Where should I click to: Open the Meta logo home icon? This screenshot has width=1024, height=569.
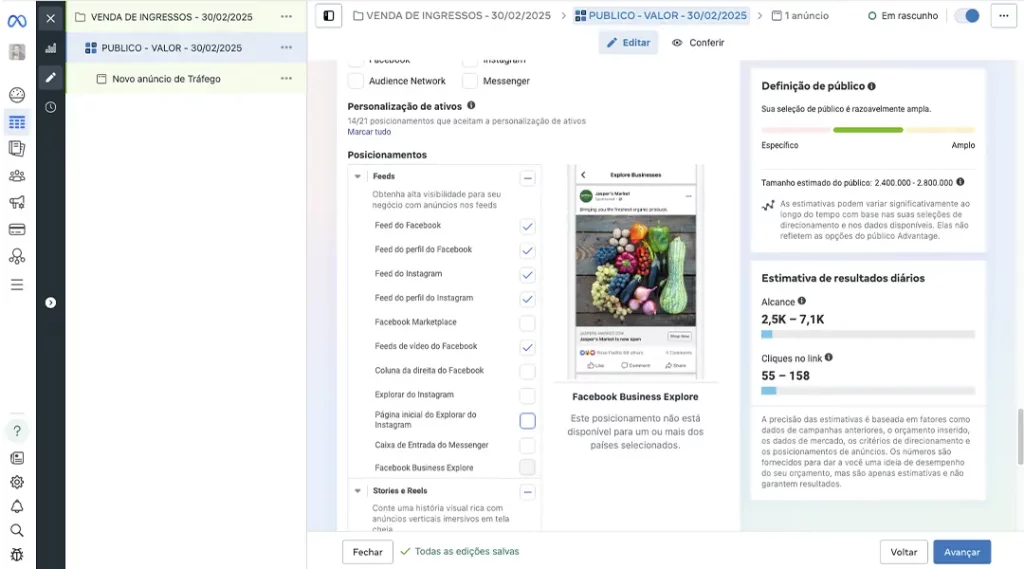(17, 20)
